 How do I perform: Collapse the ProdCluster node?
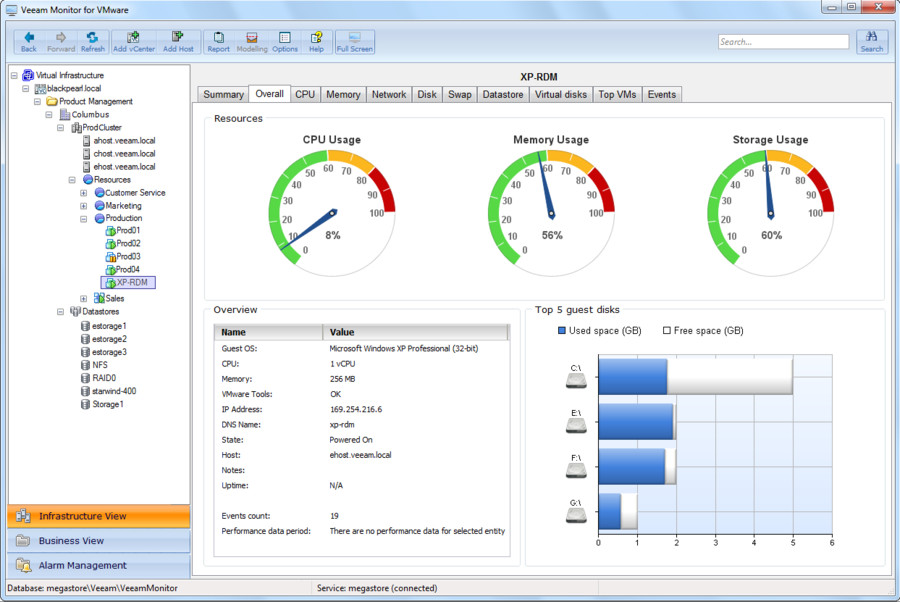(x=60, y=128)
